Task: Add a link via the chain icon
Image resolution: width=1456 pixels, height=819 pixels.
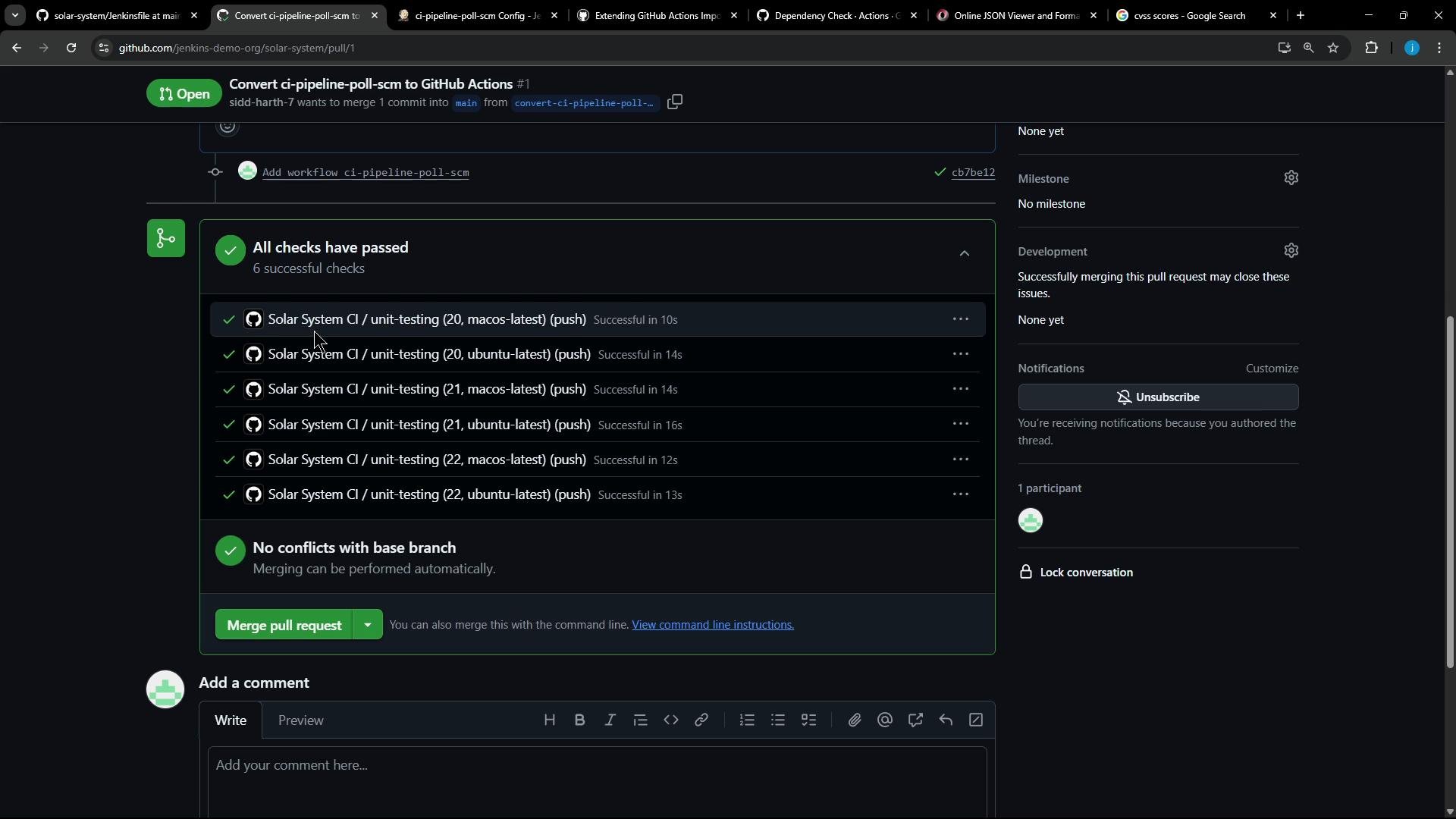Action: [701, 720]
